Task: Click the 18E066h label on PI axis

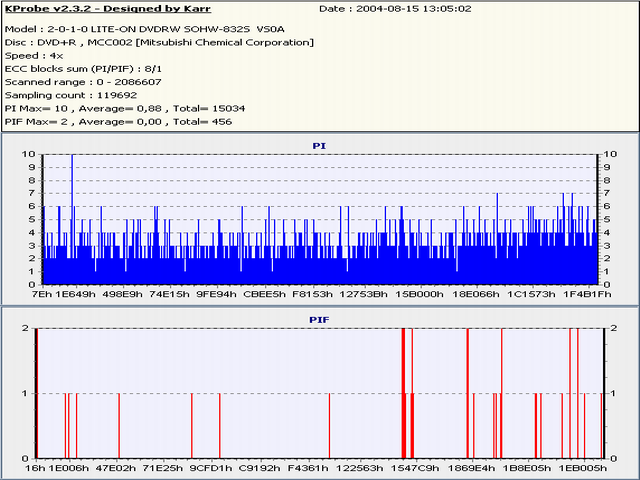Action: 476,294
